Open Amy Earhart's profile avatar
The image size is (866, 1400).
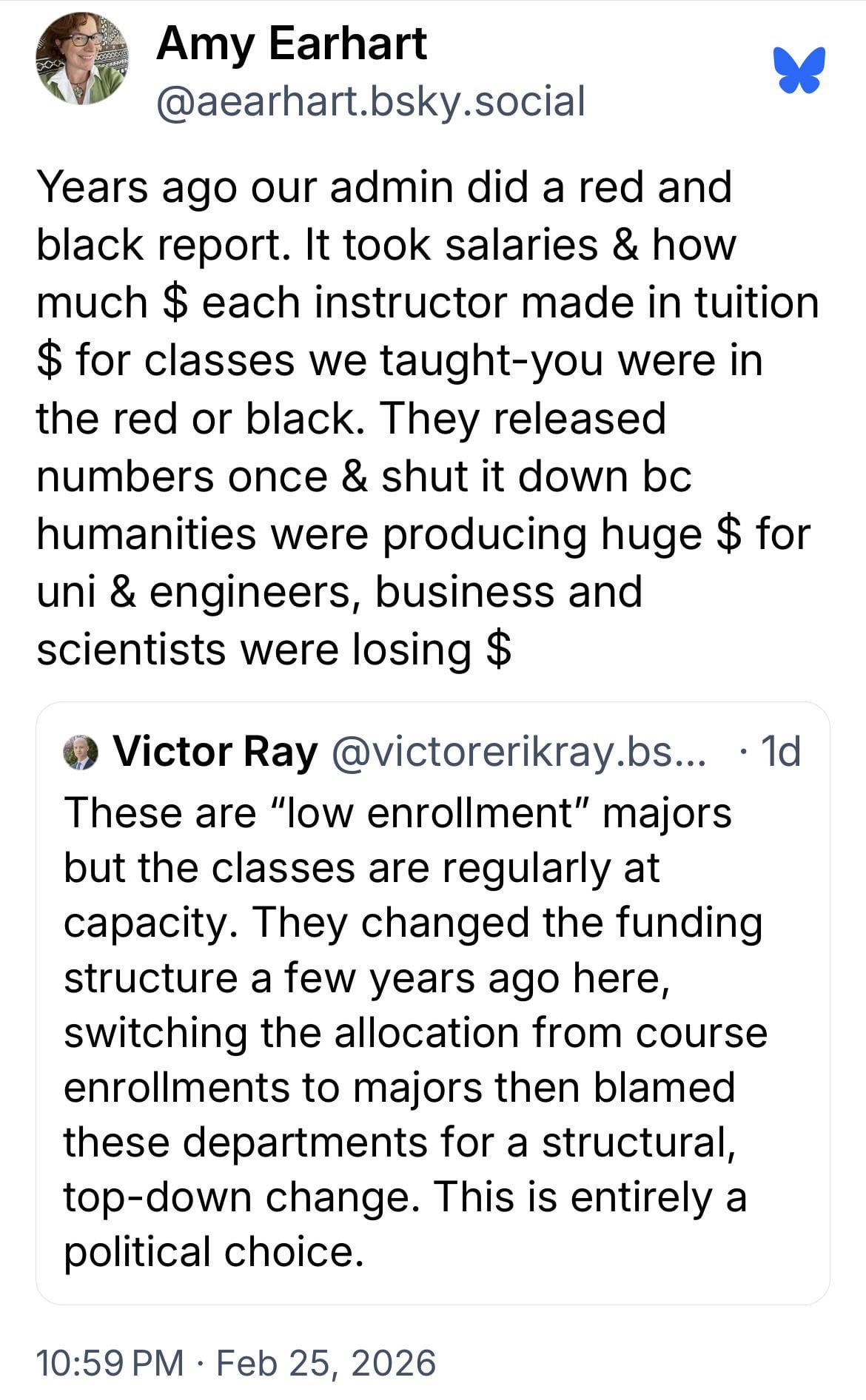click(81, 58)
